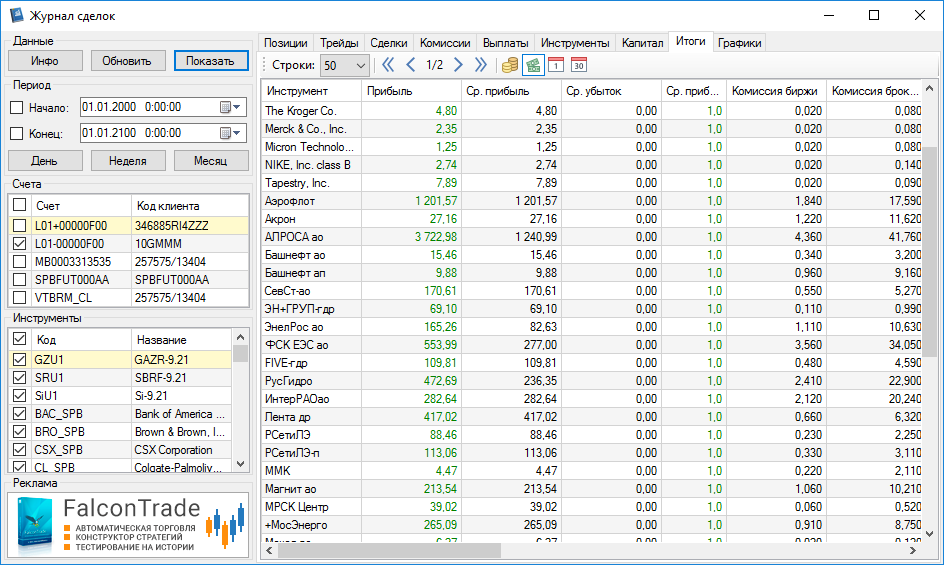This screenshot has width=944, height=565.
Task: Click the instruments list scrollbar thumb
Action: point(240,354)
